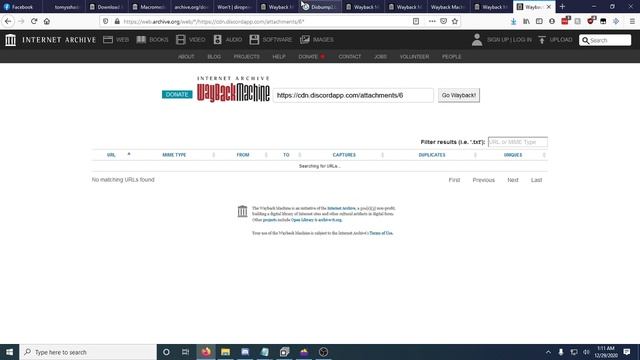The width and height of the screenshot is (640, 360).
Task: Toggle reader view icon in address bar
Action: pos(416,21)
